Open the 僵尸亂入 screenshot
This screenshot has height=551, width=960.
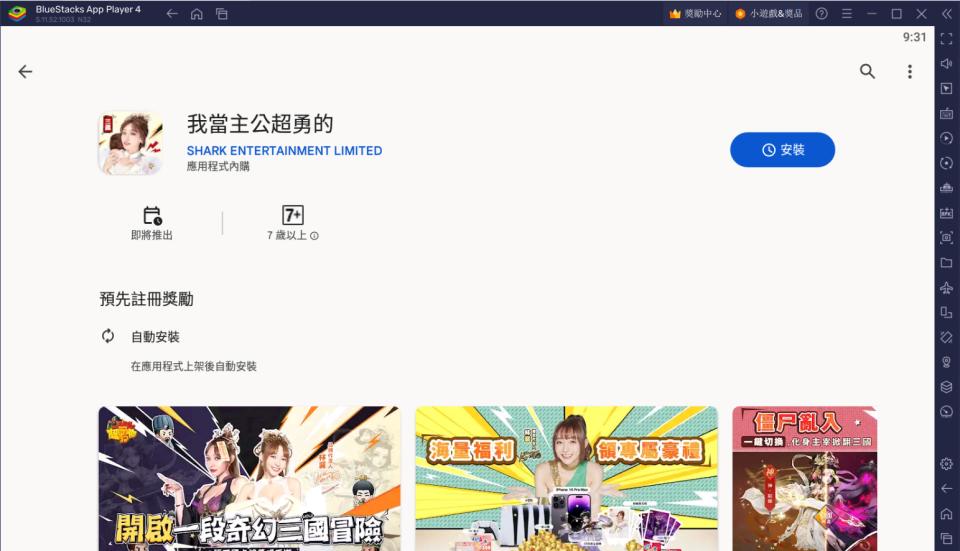804,478
